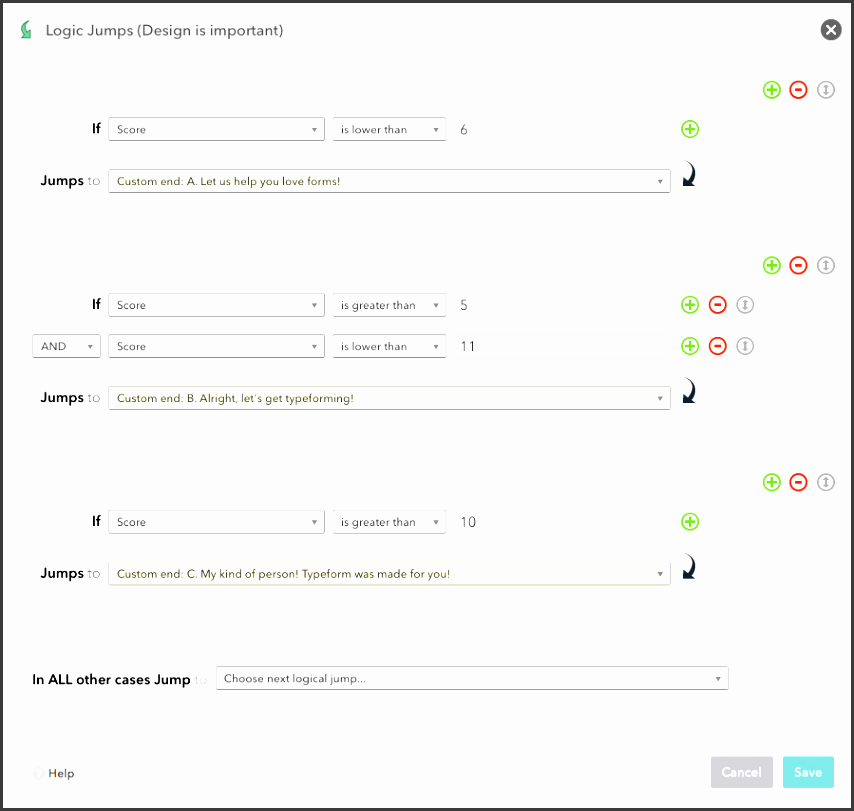Click reorder icon of first jump block
Image resolution: width=854 pixels, height=811 pixels.
pos(825,90)
